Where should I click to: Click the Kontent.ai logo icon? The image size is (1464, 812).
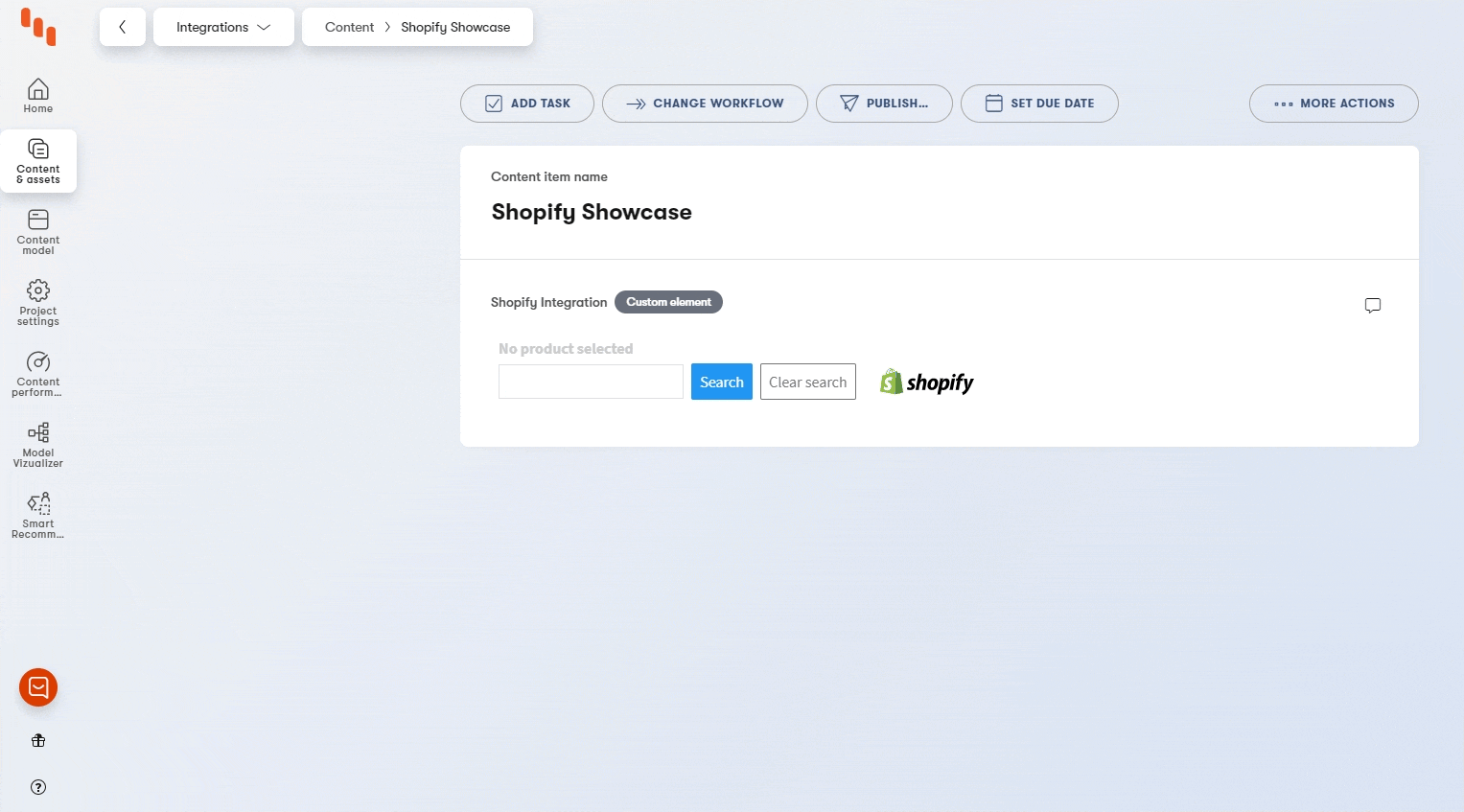pyautogui.click(x=38, y=27)
